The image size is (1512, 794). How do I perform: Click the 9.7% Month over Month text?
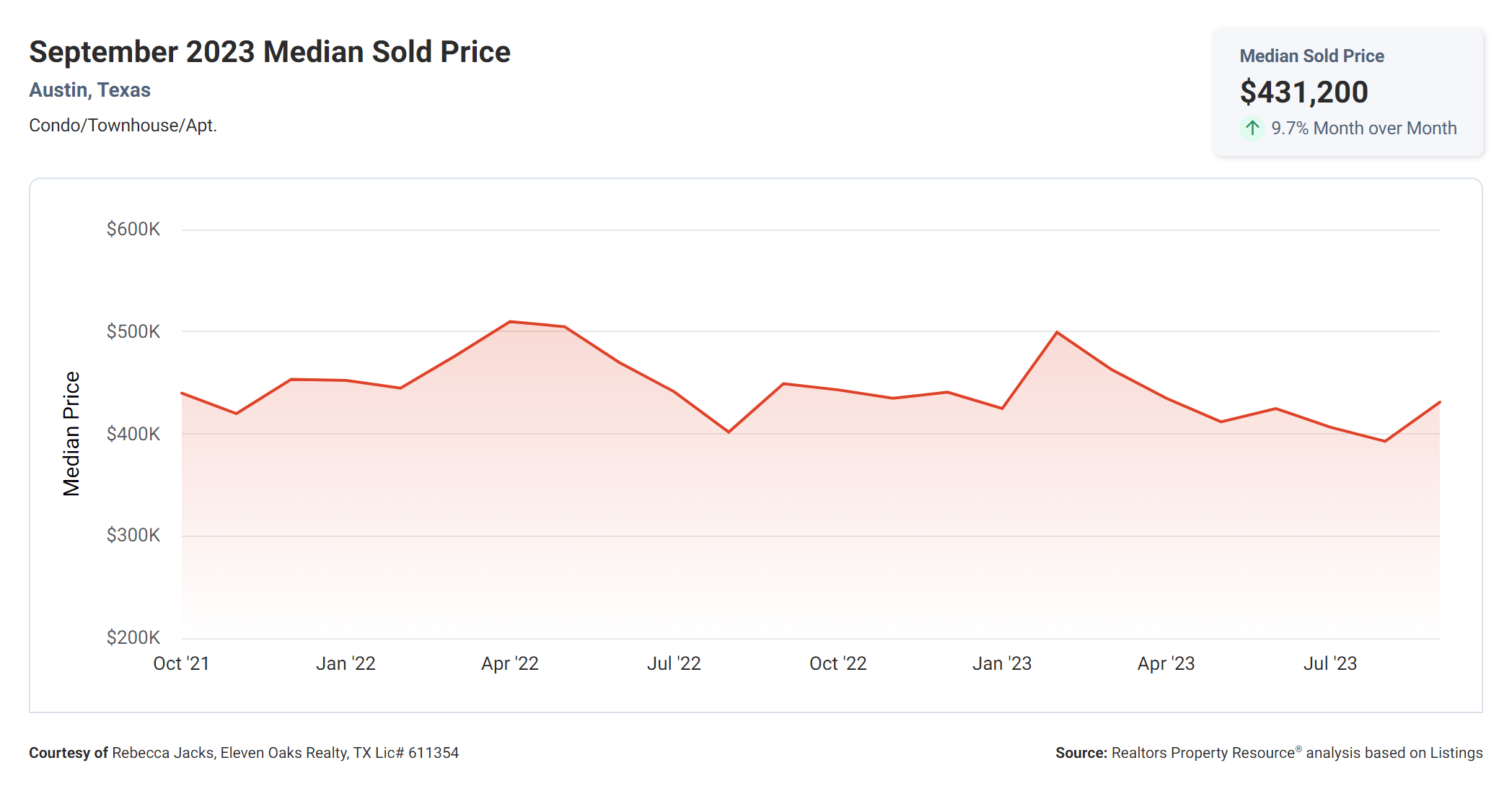(x=1363, y=128)
